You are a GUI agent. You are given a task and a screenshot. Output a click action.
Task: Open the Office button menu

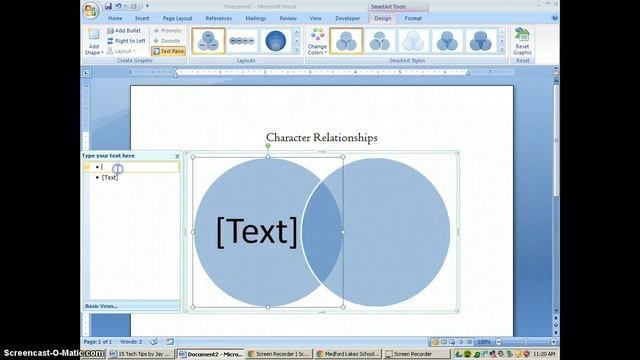[91, 10]
